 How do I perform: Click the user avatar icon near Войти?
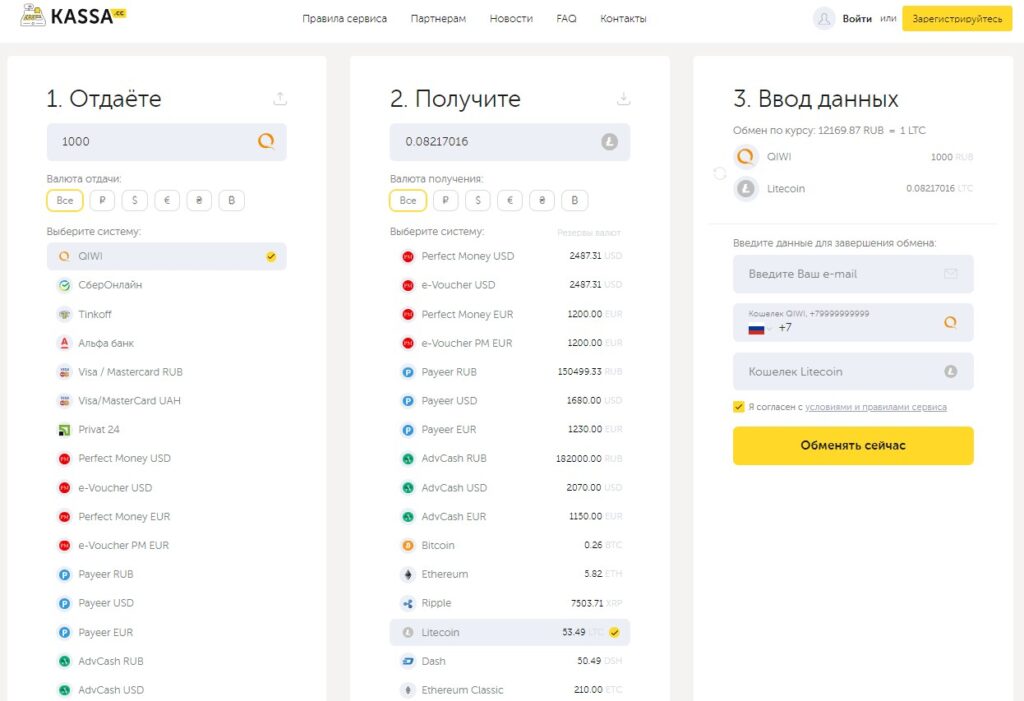pyautogui.click(x=824, y=19)
